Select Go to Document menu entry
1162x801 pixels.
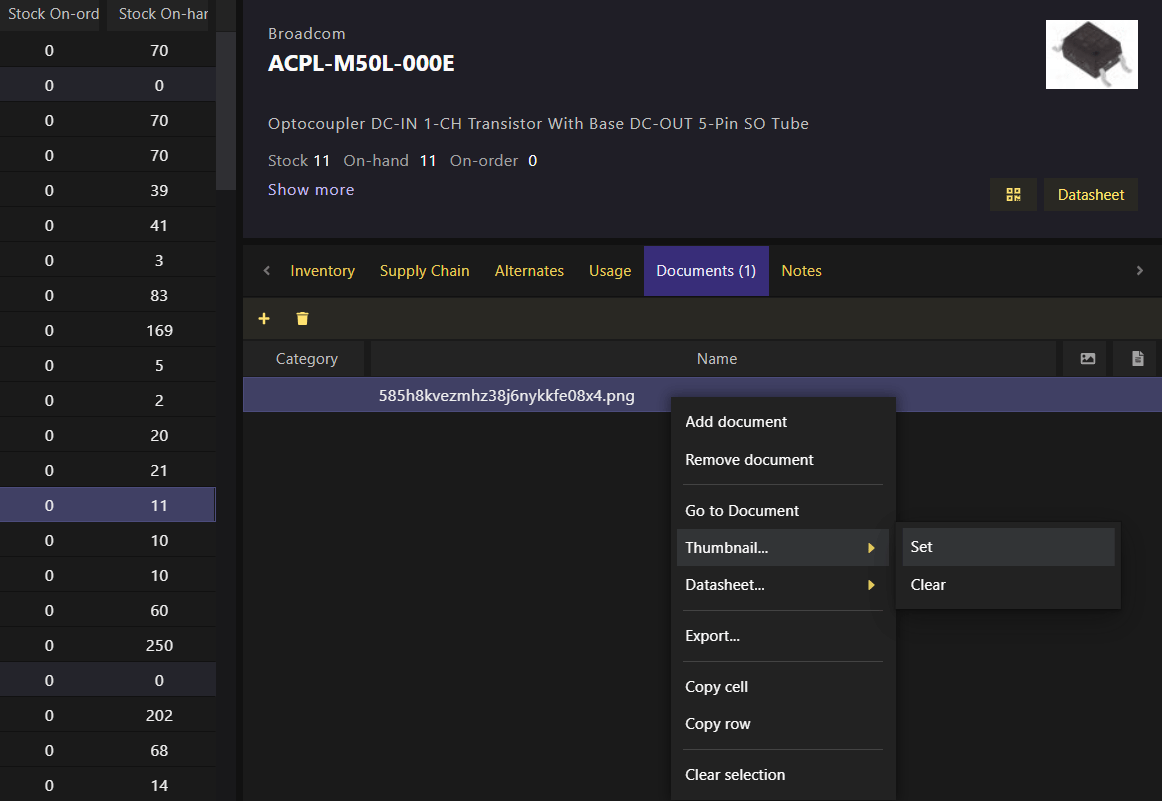pyautogui.click(x=783, y=511)
